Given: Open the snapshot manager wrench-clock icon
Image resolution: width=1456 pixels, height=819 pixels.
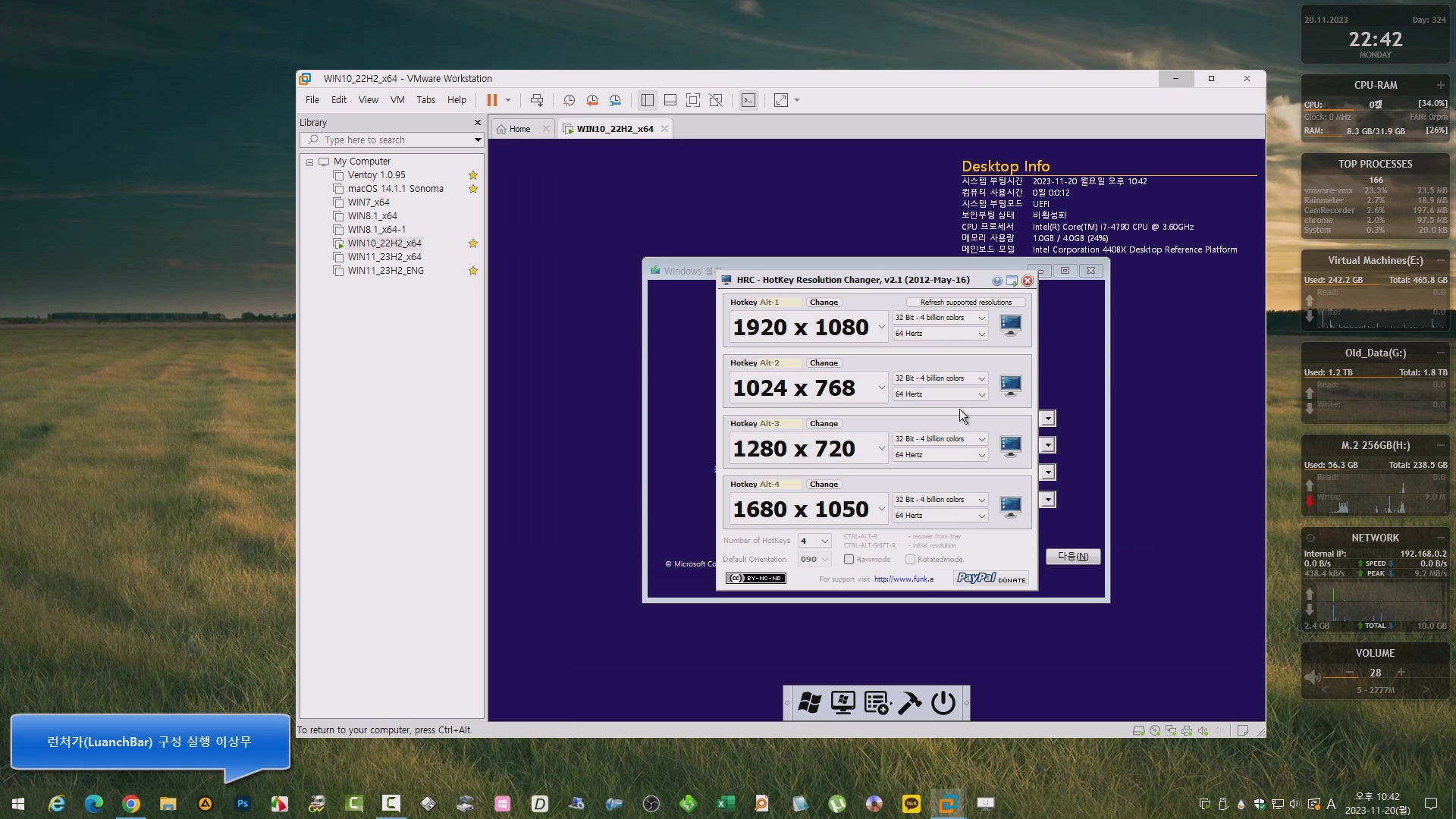Looking at the screenshot, I should coord(615,100).
